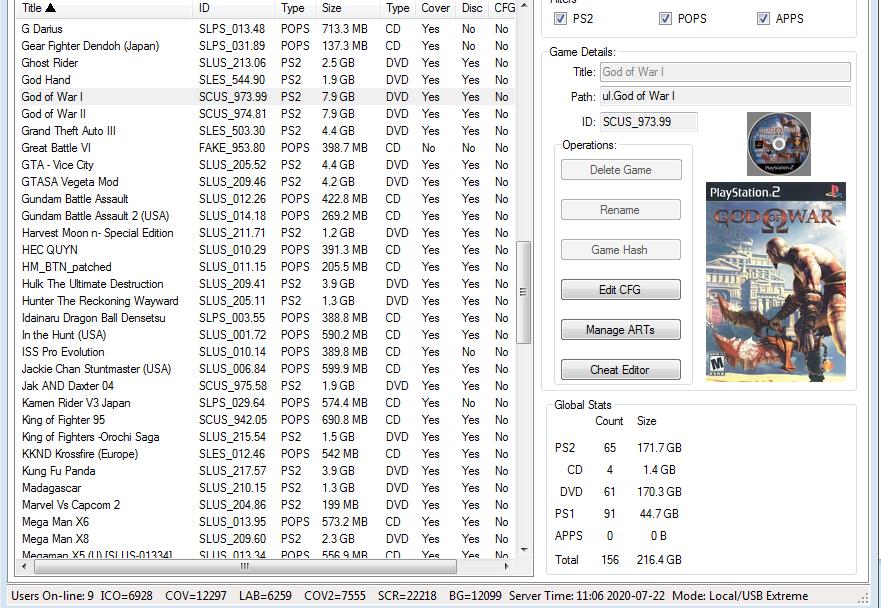The width and height of the screenshot is (881, 608).
Task: Open the Manage ARTs dialog
Action: 621,329
